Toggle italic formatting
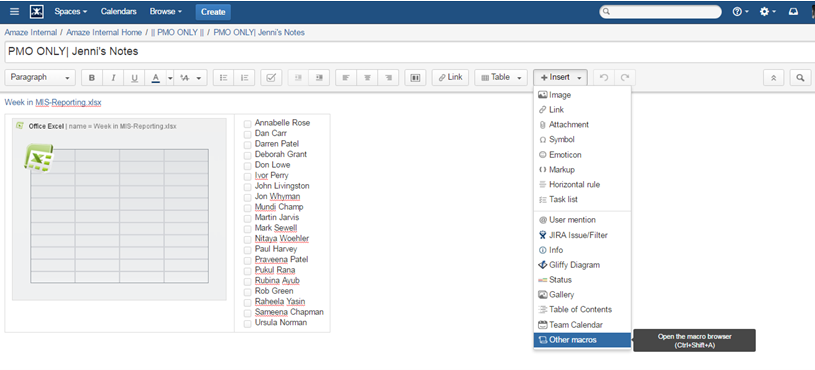Screen dimensions: 815x370 click(x=113, y=78)
